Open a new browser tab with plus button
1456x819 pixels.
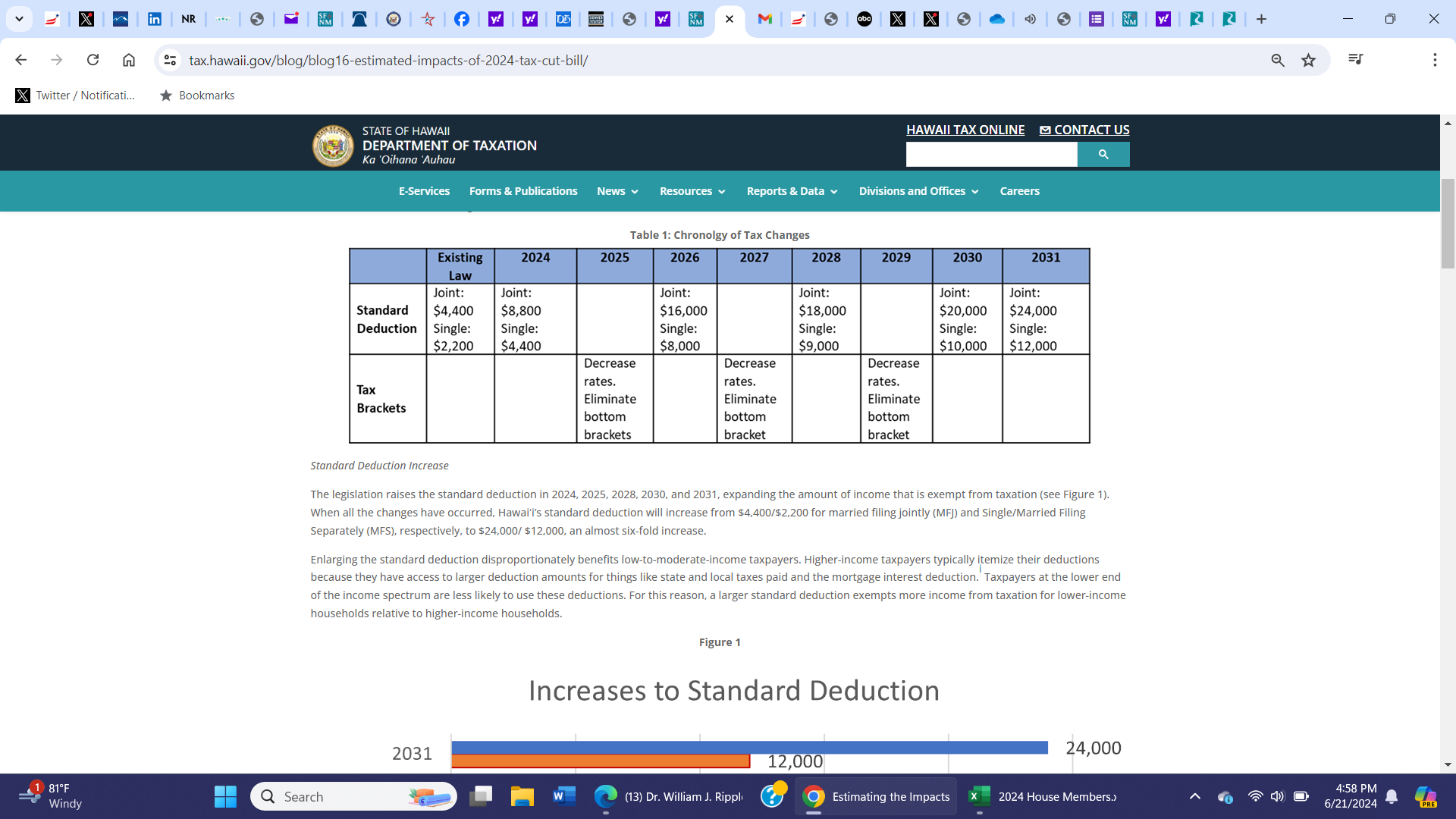pyautogui.click(x=1261, y=19)
